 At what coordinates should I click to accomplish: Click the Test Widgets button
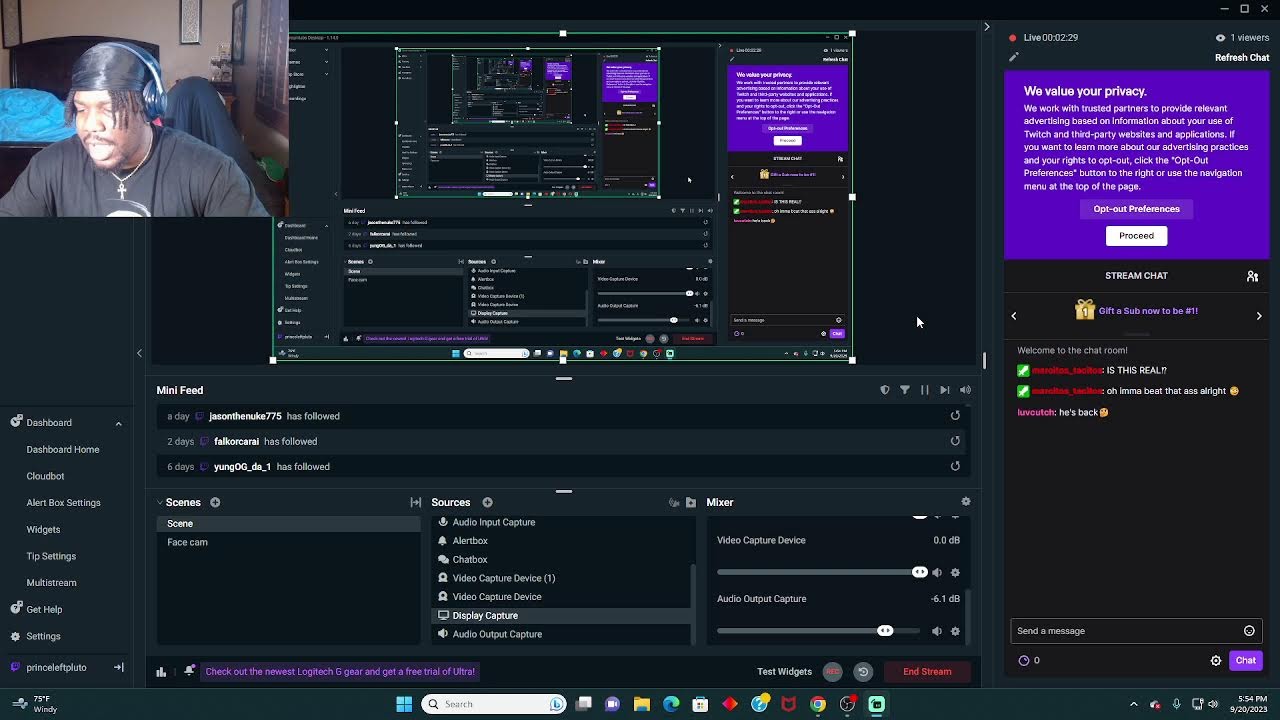(784, 672)
